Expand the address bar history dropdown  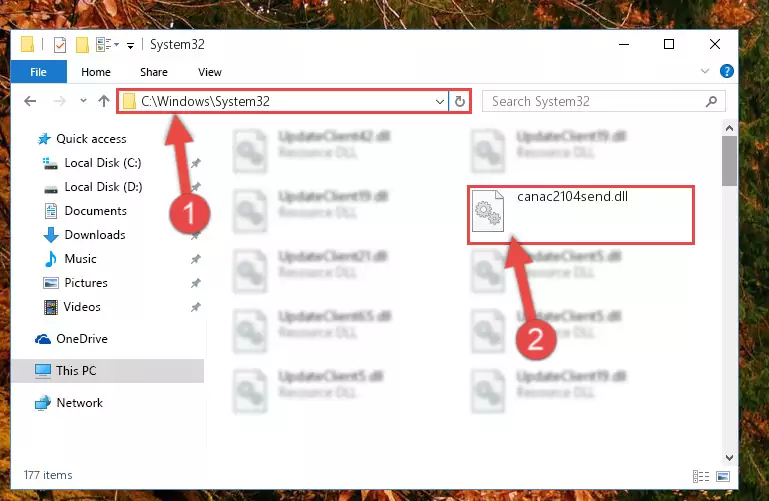(439, 101)
